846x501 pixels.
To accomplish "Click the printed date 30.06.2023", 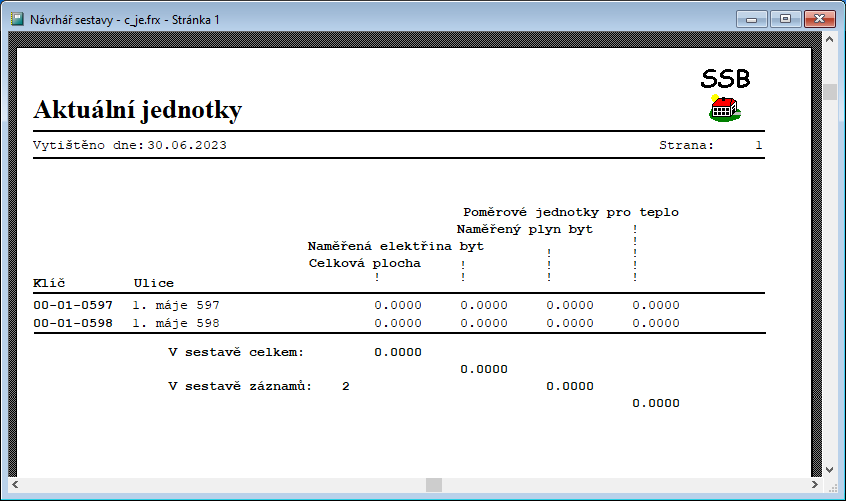I will point(187,145).
